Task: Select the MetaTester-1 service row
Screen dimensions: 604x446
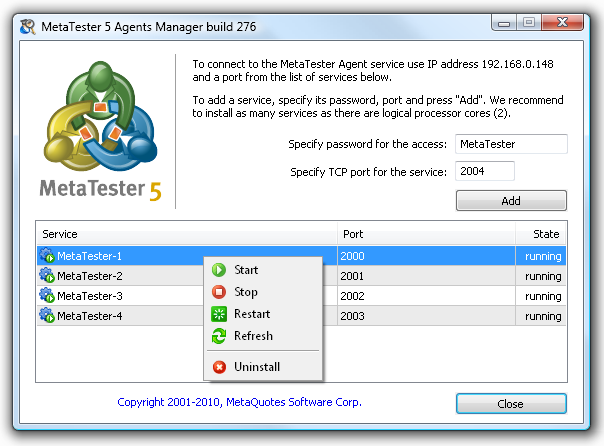Action: [302, 256]
